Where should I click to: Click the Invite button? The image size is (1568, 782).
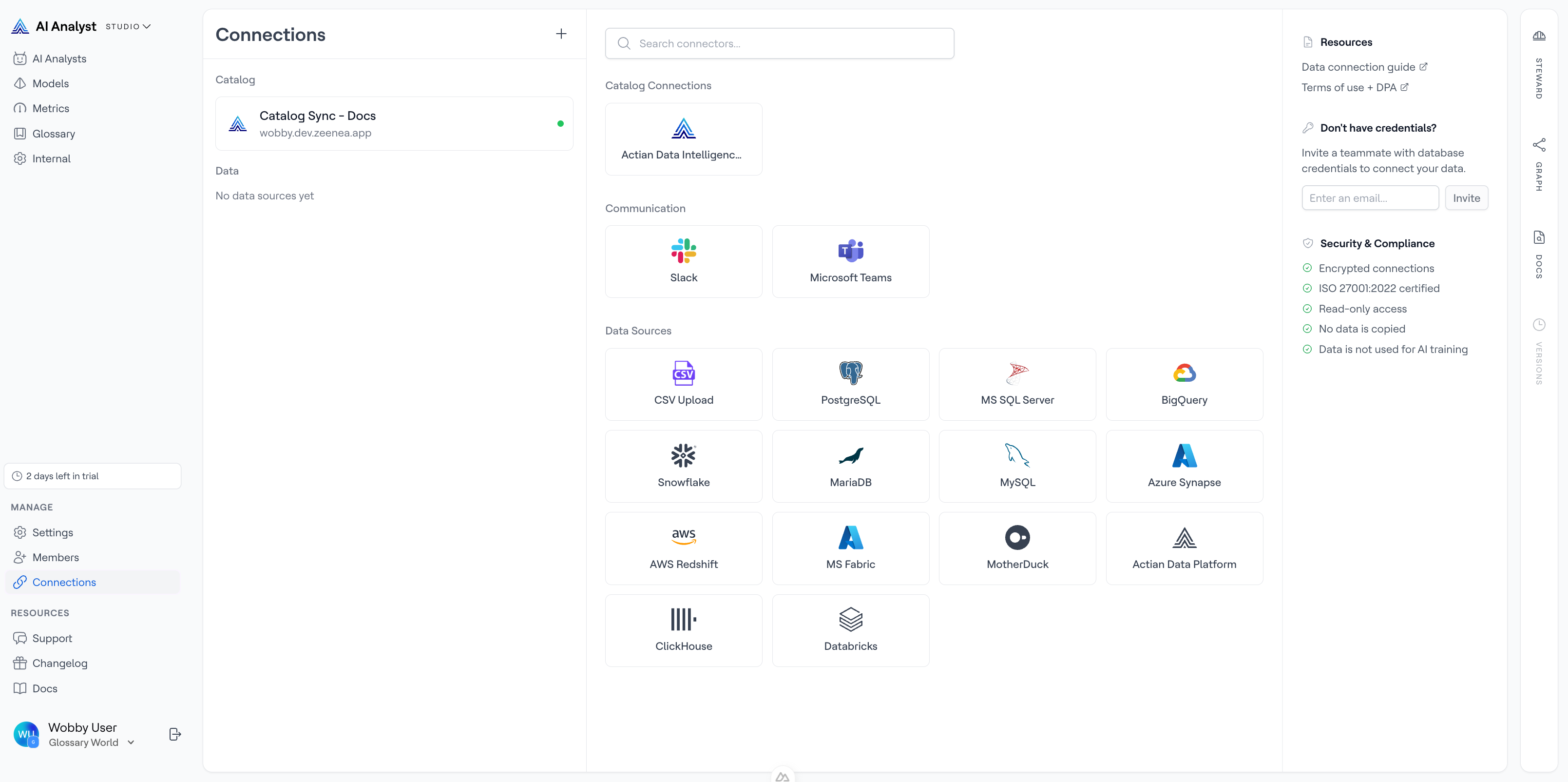tap(1466, 197)
